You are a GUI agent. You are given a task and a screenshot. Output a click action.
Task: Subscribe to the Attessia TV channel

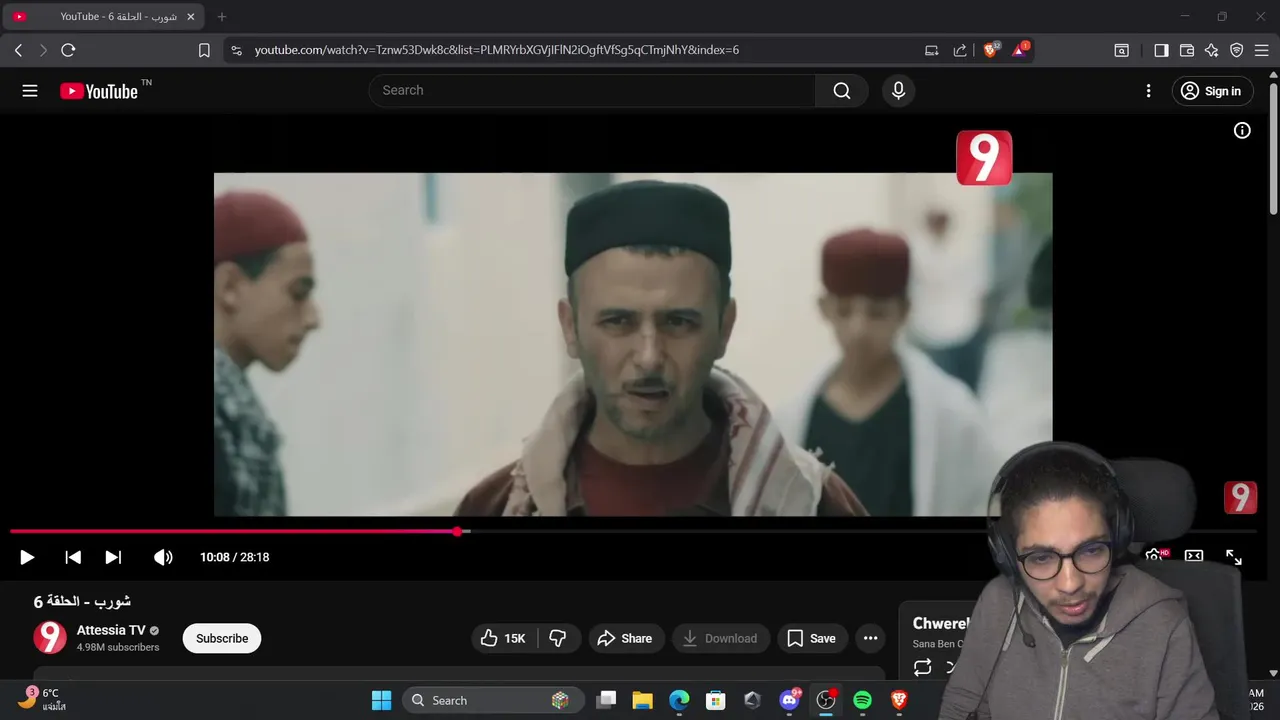(222, 638)
